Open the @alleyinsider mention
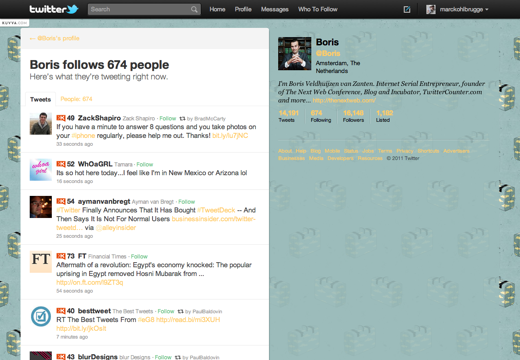This screenshot has height=360, width=520. click(x=116, y=228)
